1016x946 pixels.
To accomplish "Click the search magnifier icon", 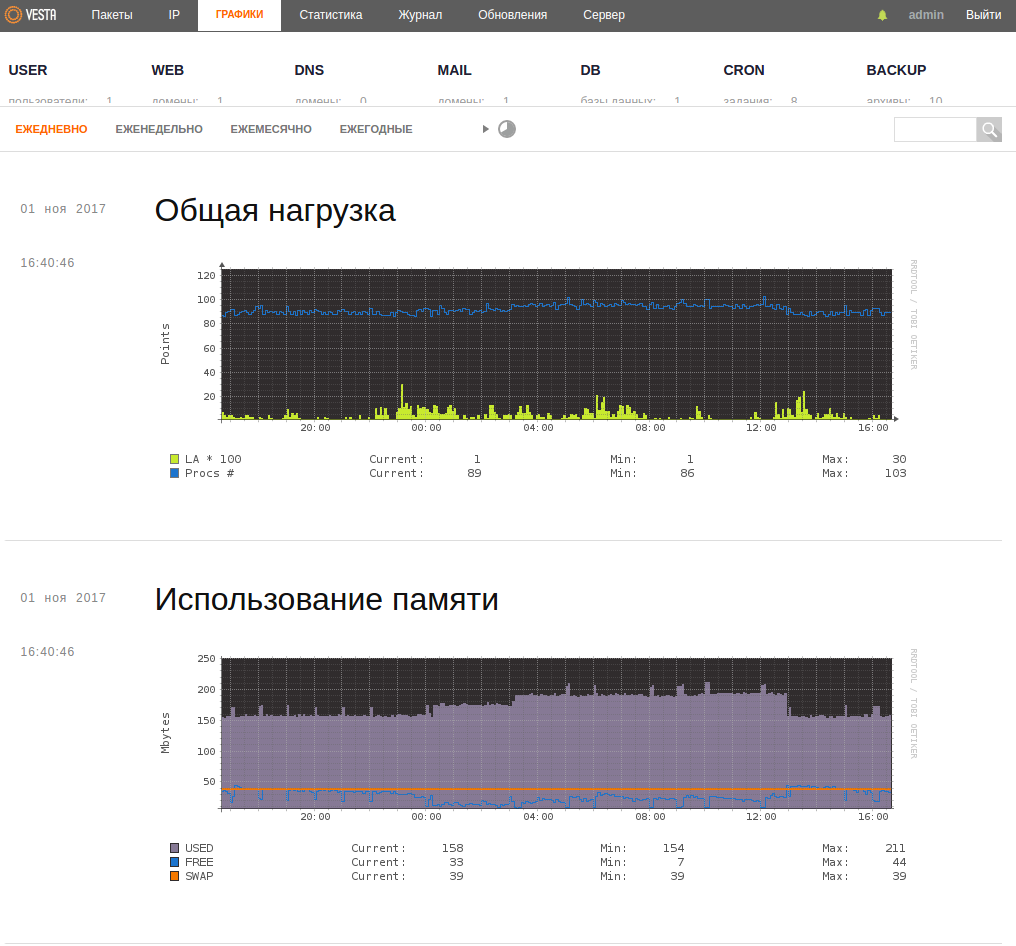I will point(988,129).
